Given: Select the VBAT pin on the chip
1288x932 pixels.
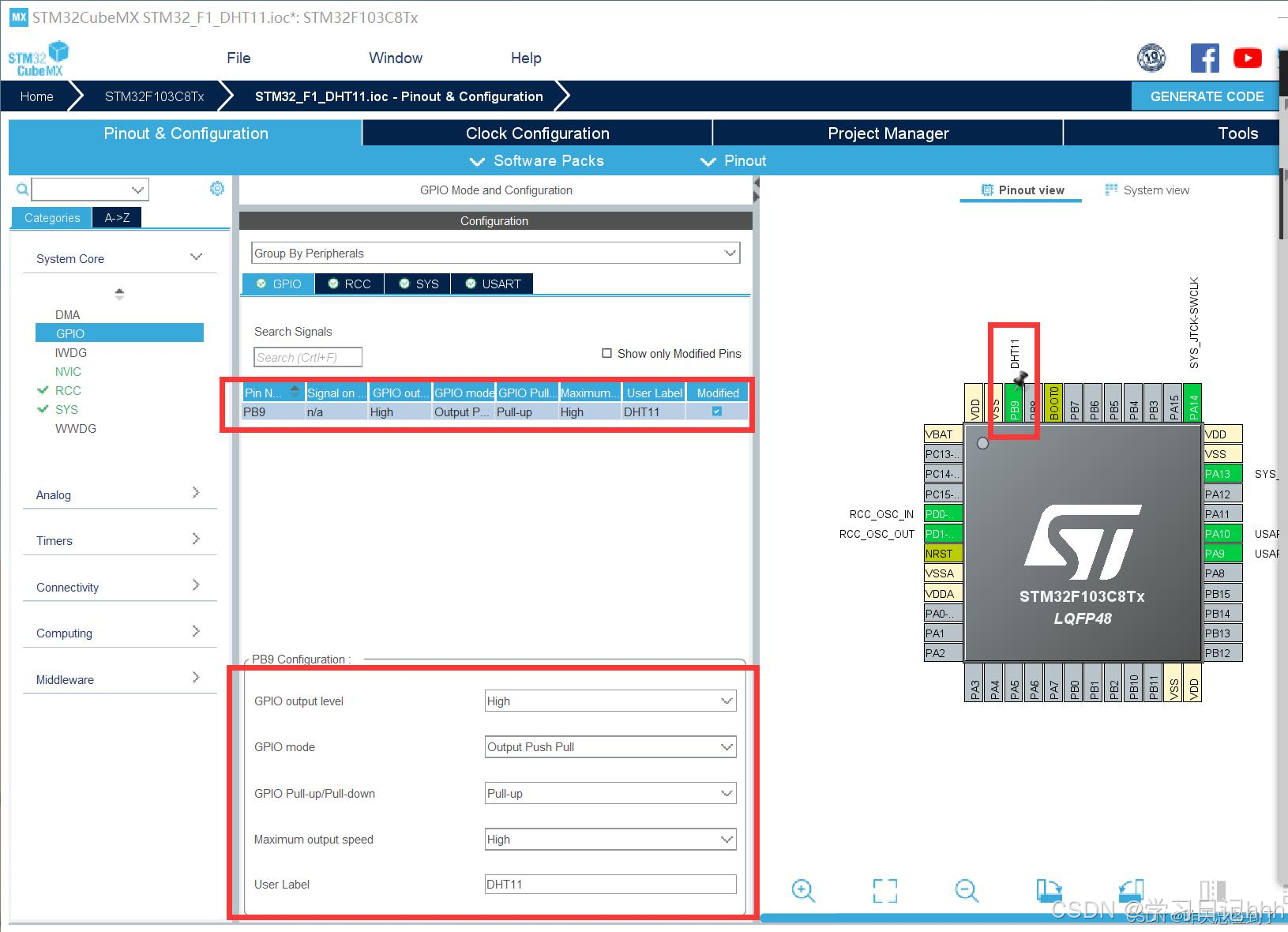Looking at the screenshot, I should 944,434.
